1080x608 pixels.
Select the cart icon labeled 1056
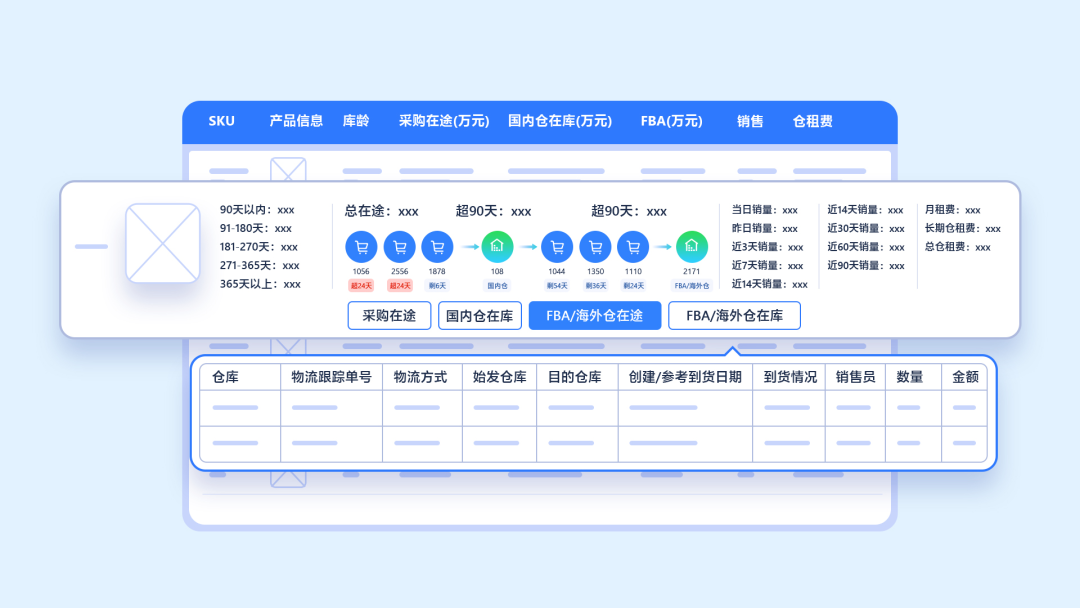click(360, 245)
